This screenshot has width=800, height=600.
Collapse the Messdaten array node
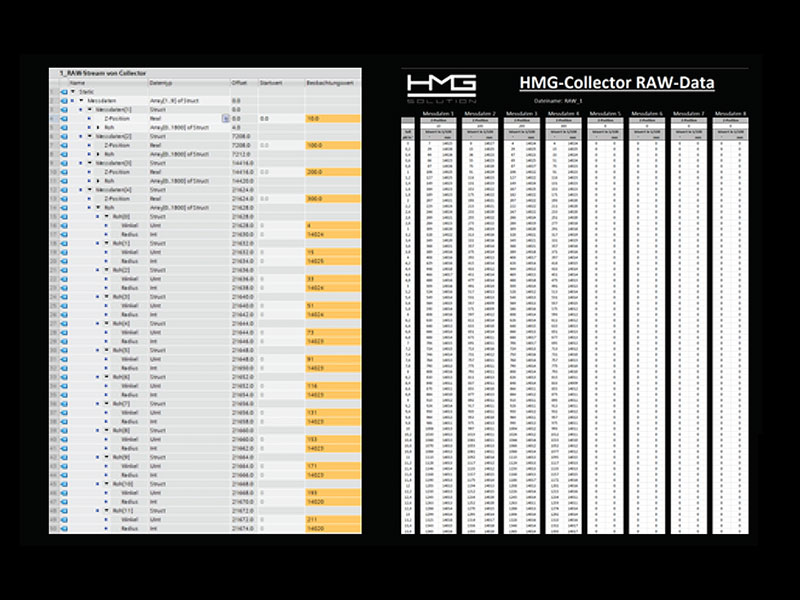81,101
